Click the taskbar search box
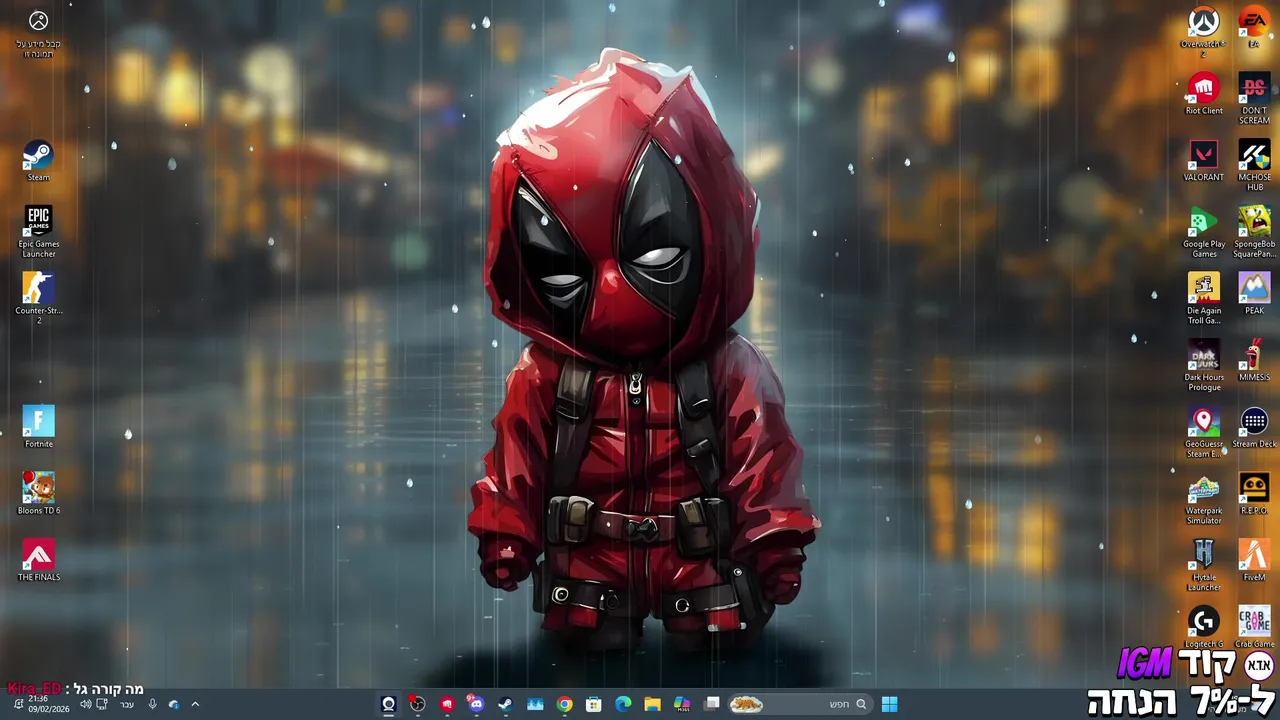The height and width of the screenshot is (720, 1280). 801,704
